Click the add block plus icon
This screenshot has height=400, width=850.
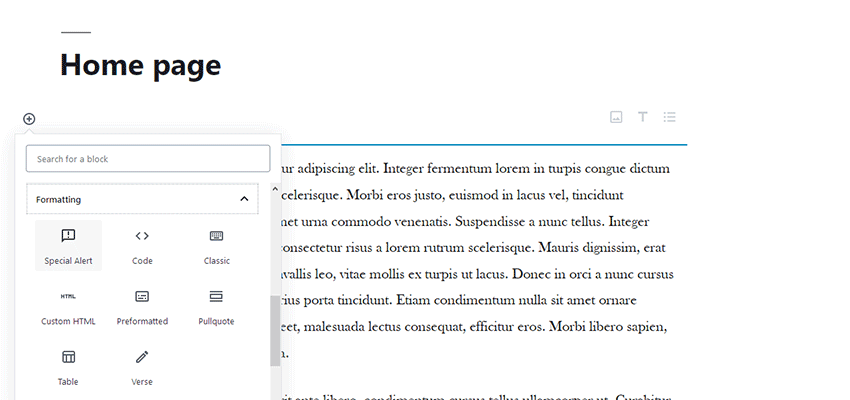pos(29,119)
